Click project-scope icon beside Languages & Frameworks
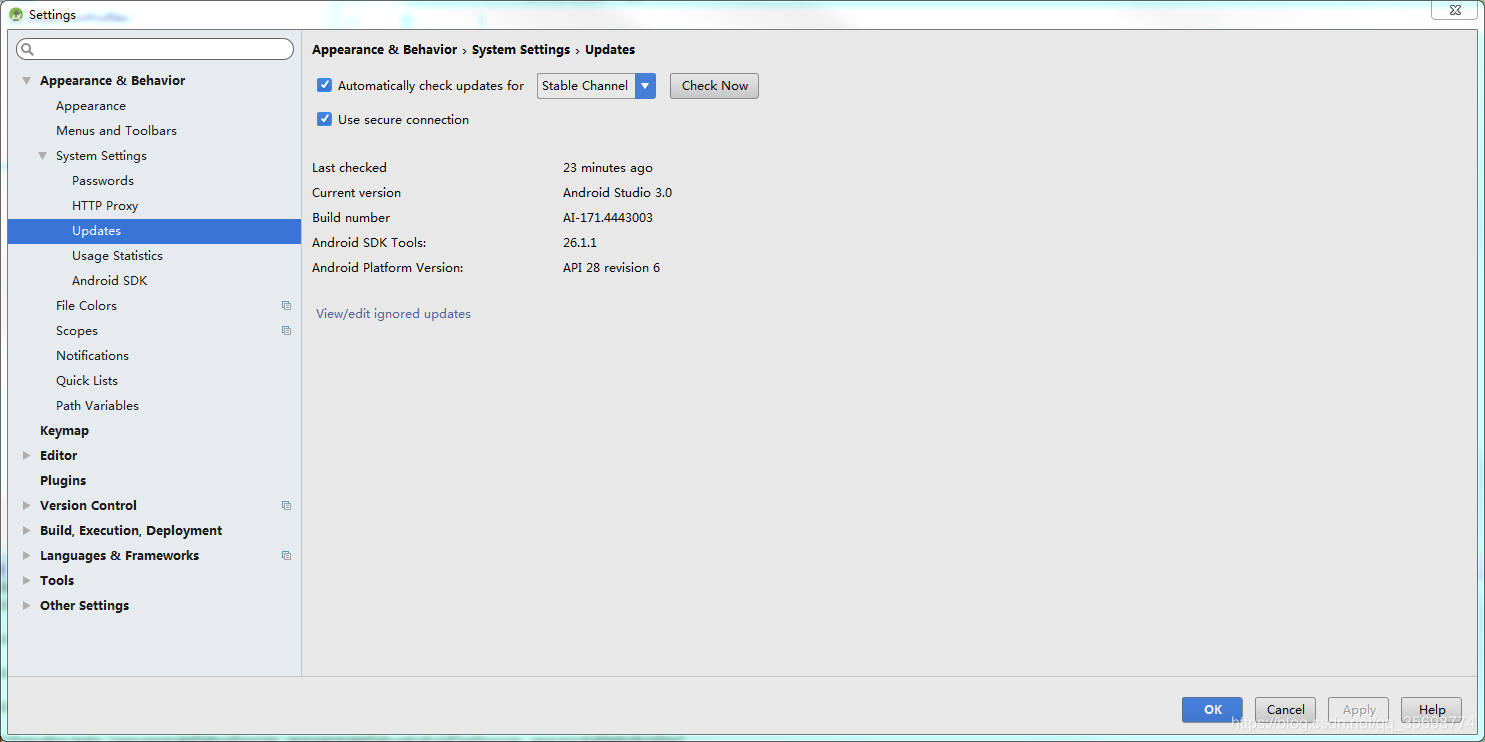 (x=286, y=555)
